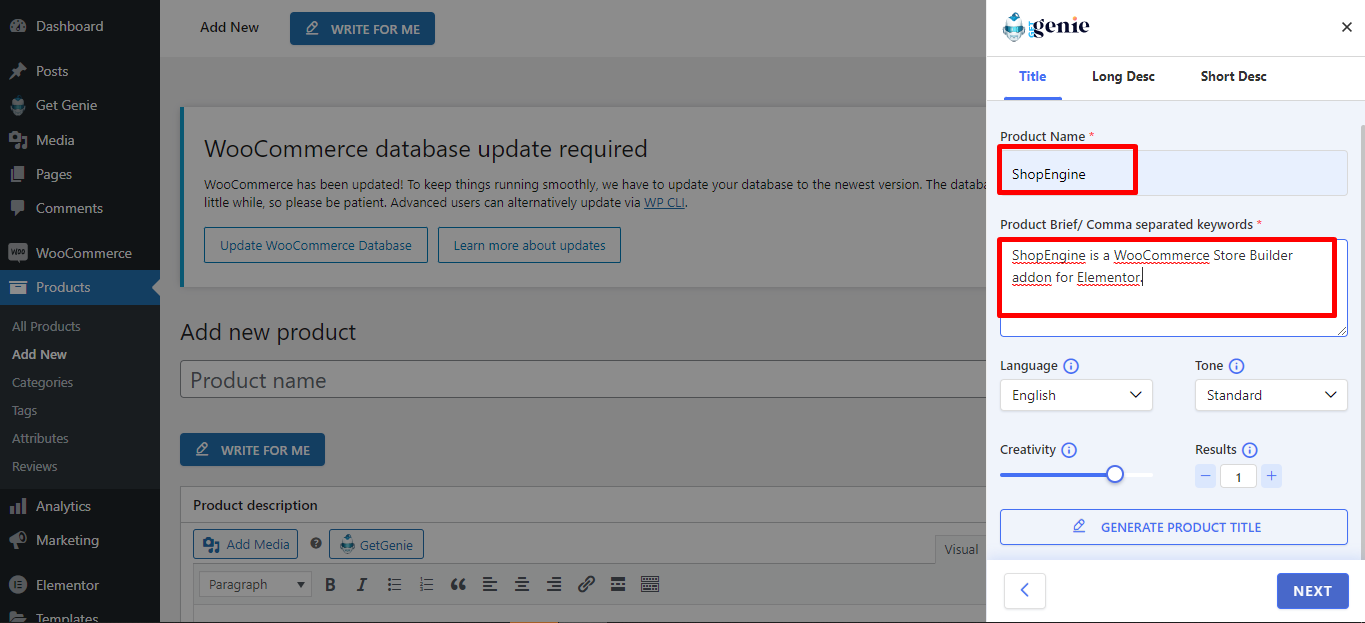This screenshot has height=623, width=1365.
Task: Click the Add Media button
Action: (x=246, y=544)
